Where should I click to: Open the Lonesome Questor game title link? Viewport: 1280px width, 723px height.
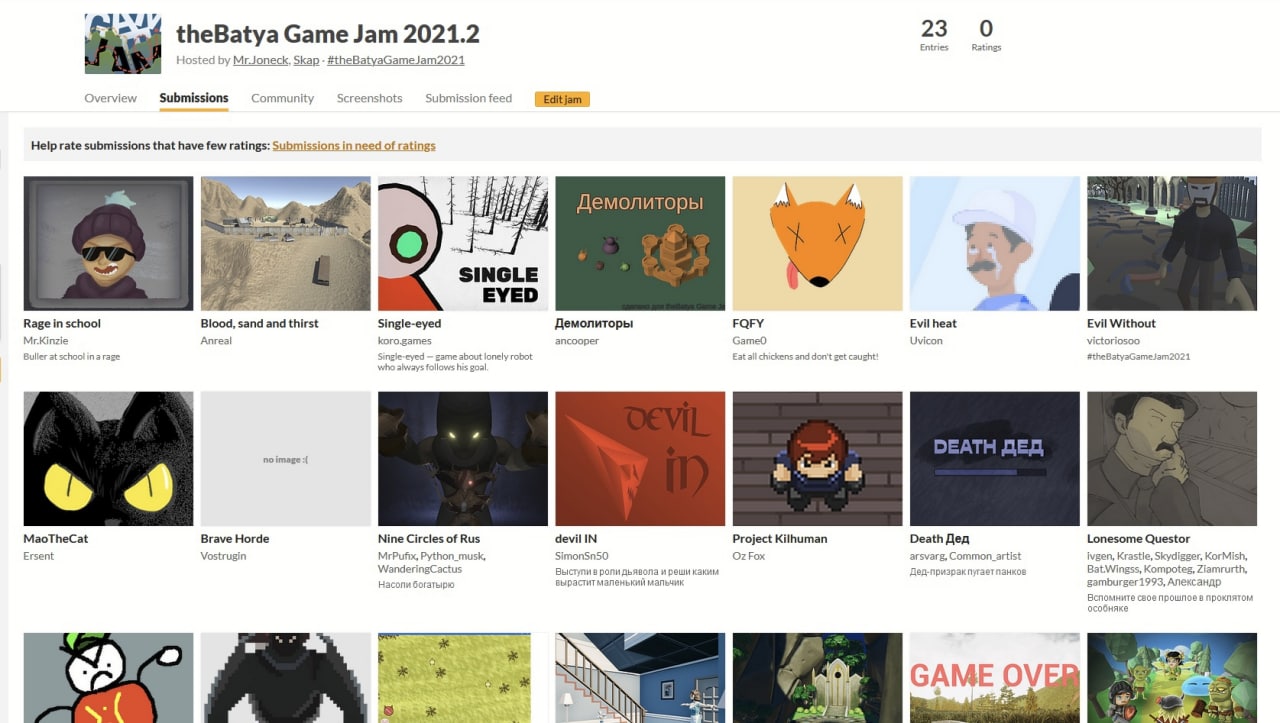[x=1139, y=539]
